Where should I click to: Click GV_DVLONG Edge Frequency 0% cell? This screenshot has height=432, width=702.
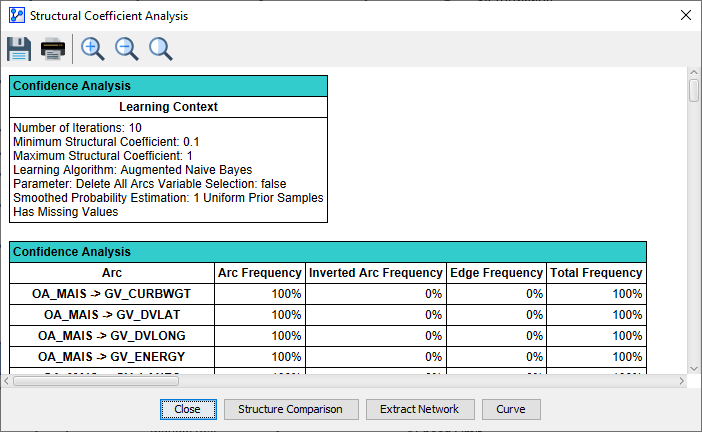496,336
